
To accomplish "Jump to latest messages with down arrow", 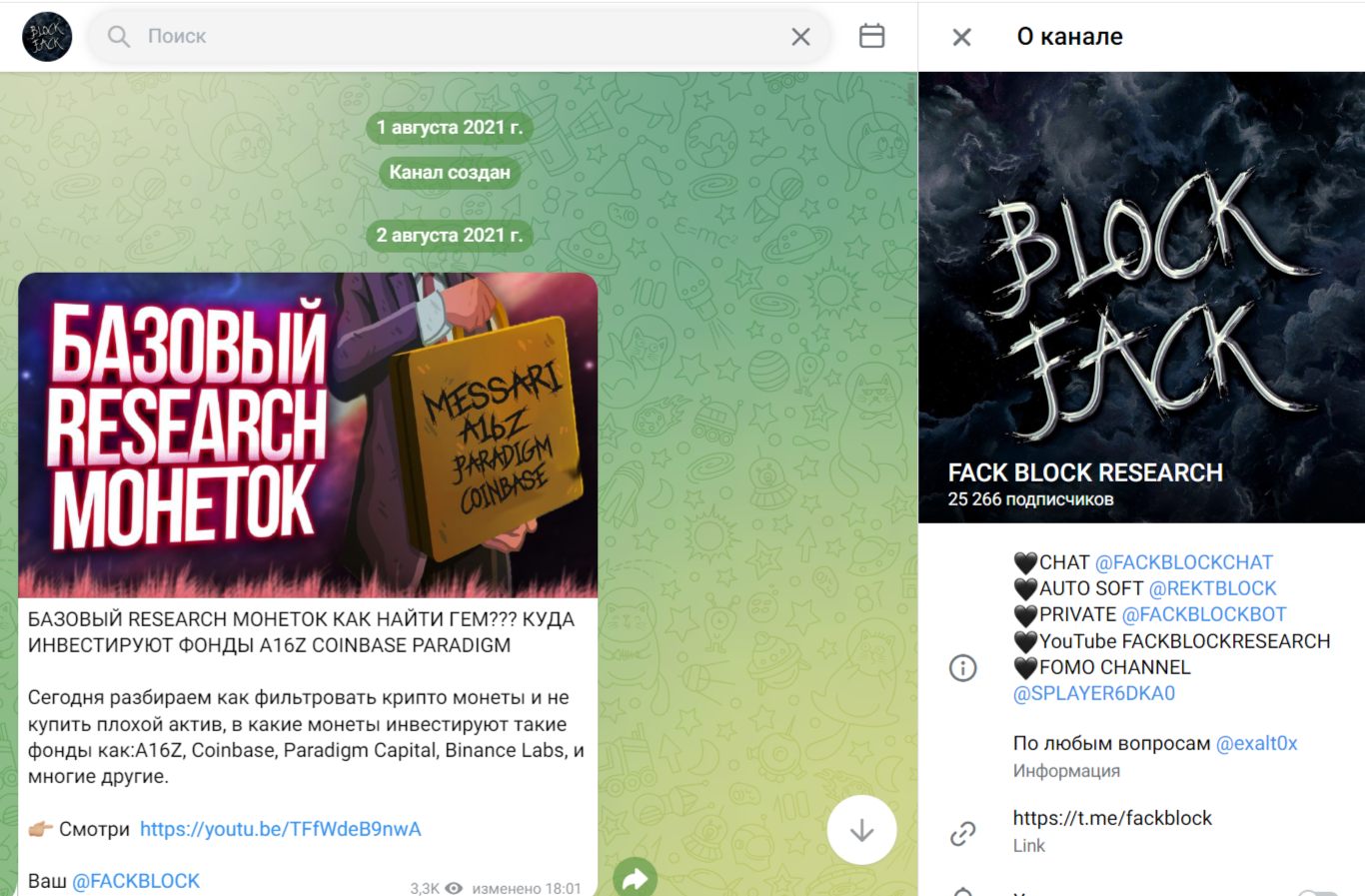I will (x=861, y=830).
